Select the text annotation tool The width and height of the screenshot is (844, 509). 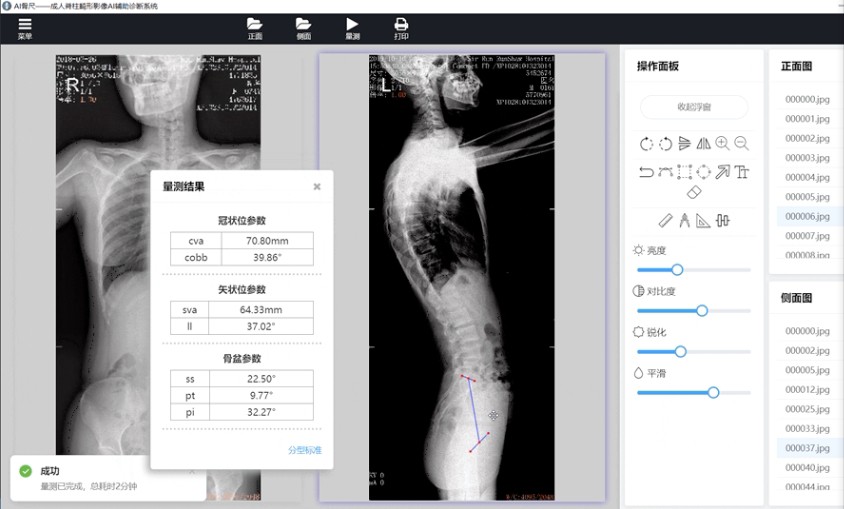click(x=742, y=172)
